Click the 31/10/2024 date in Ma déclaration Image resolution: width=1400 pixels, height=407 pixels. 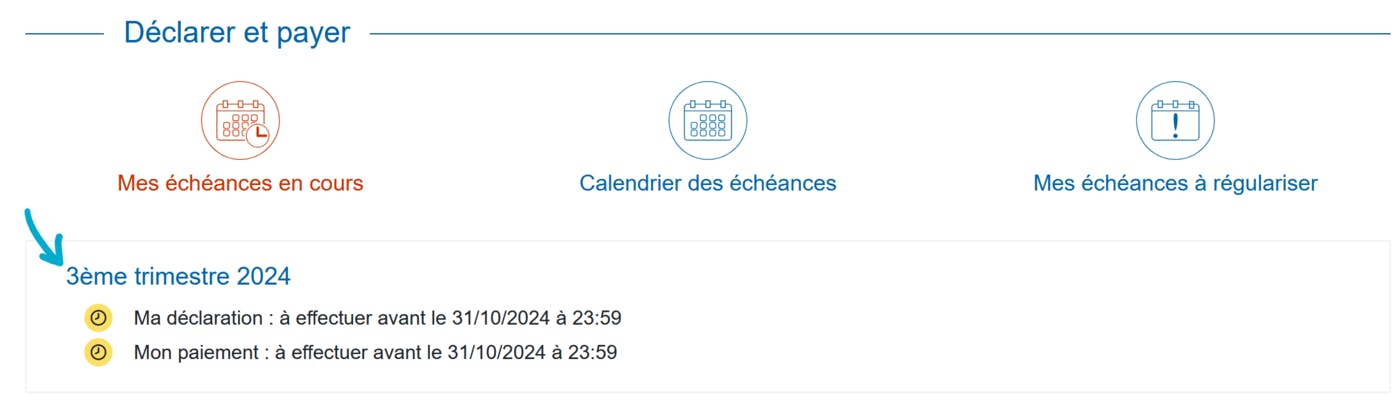coord(497,319)
